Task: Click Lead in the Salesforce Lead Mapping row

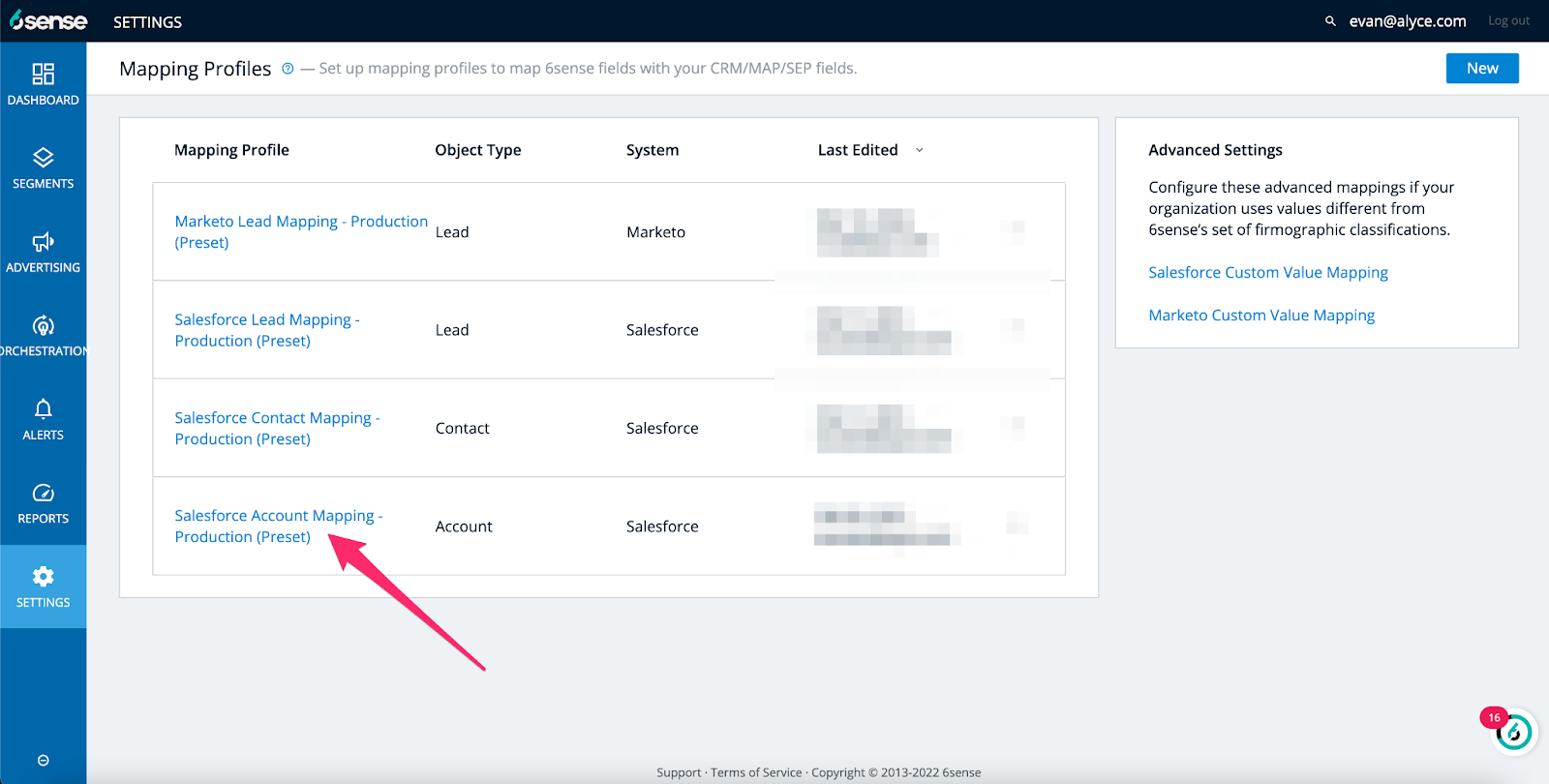Action: click(x=452, y=330)
